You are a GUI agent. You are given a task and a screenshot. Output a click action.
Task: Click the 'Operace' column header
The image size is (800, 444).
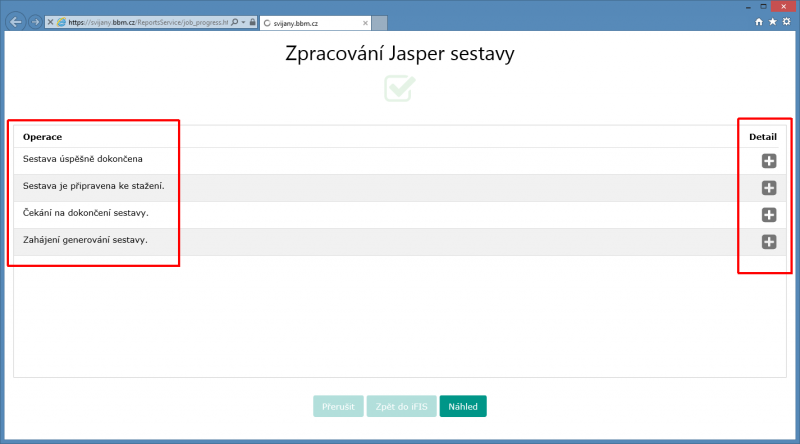point(42,137)
